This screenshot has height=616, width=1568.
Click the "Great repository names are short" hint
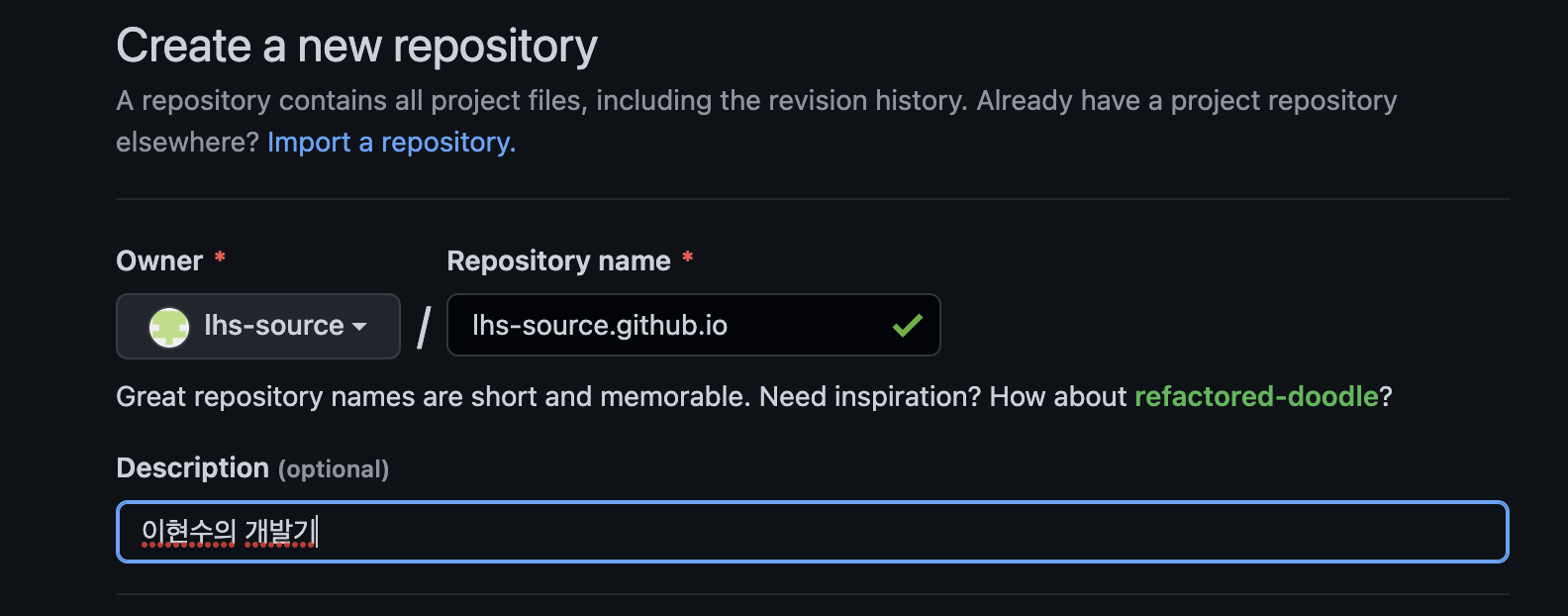pos(434,397)
